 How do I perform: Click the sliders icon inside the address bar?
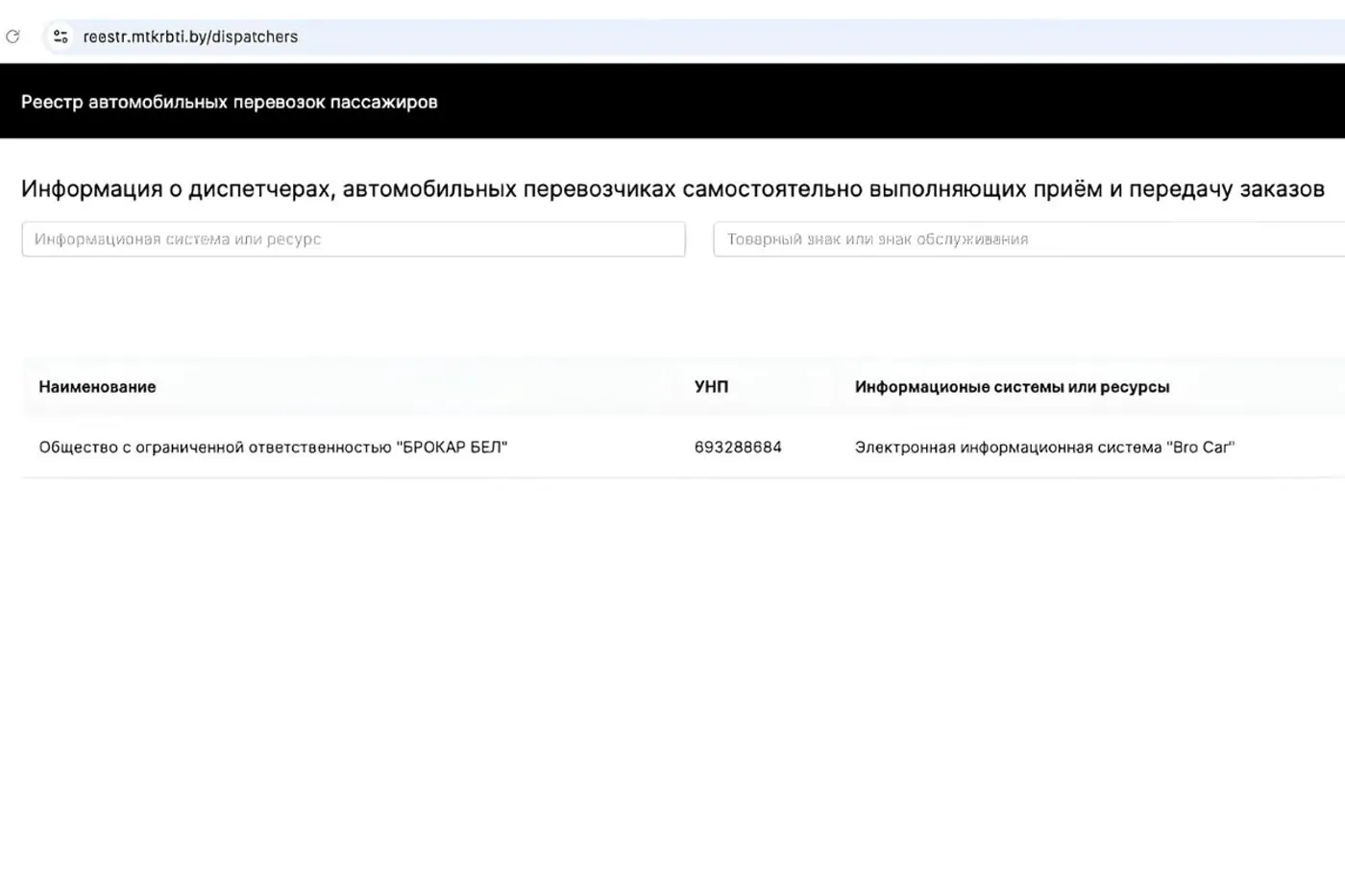(61, 36)
